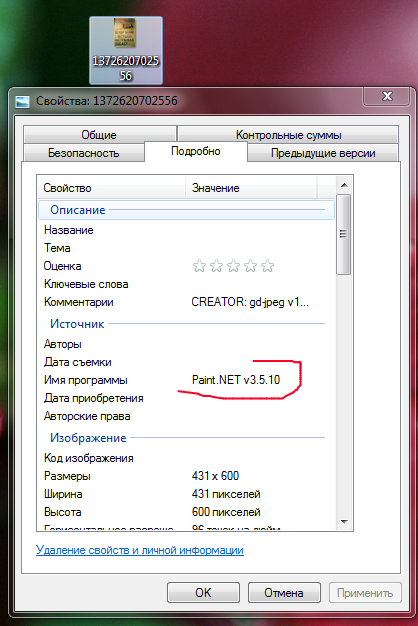Collapse the Источник group header
This screenshot has height=626, width=418.
[186, 324]
